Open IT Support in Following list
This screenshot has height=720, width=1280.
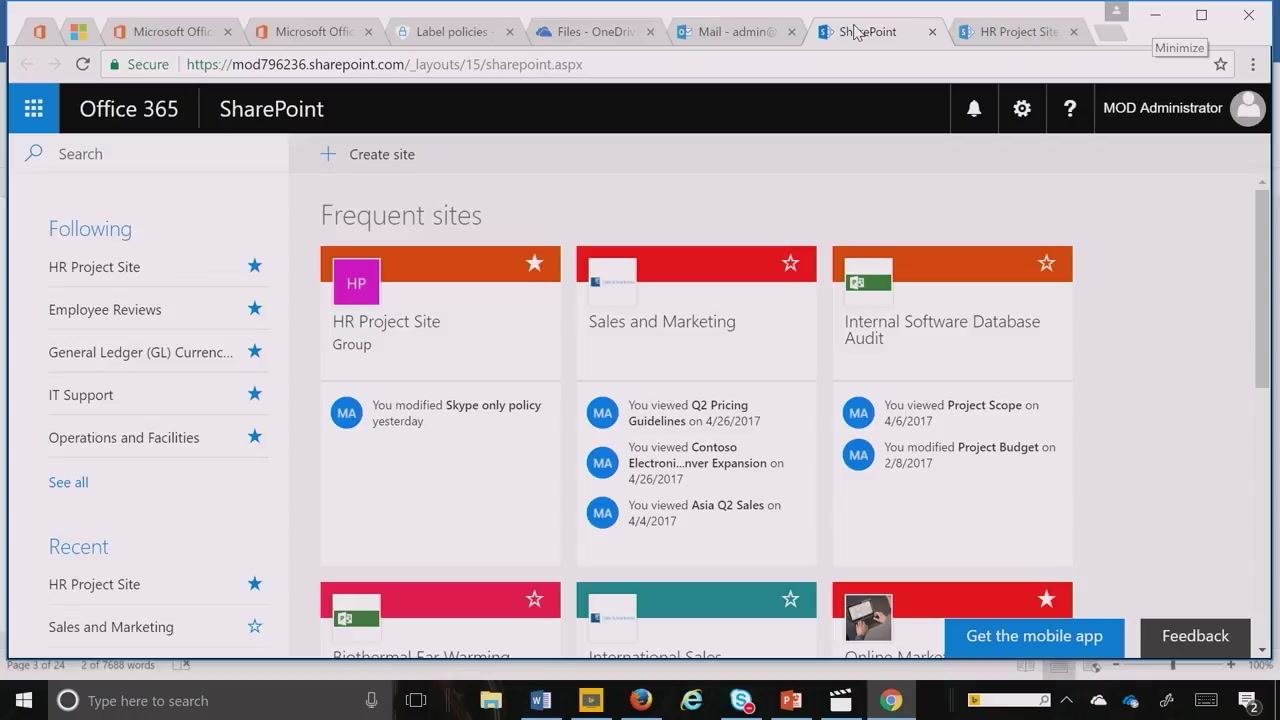tap(81, 394)
